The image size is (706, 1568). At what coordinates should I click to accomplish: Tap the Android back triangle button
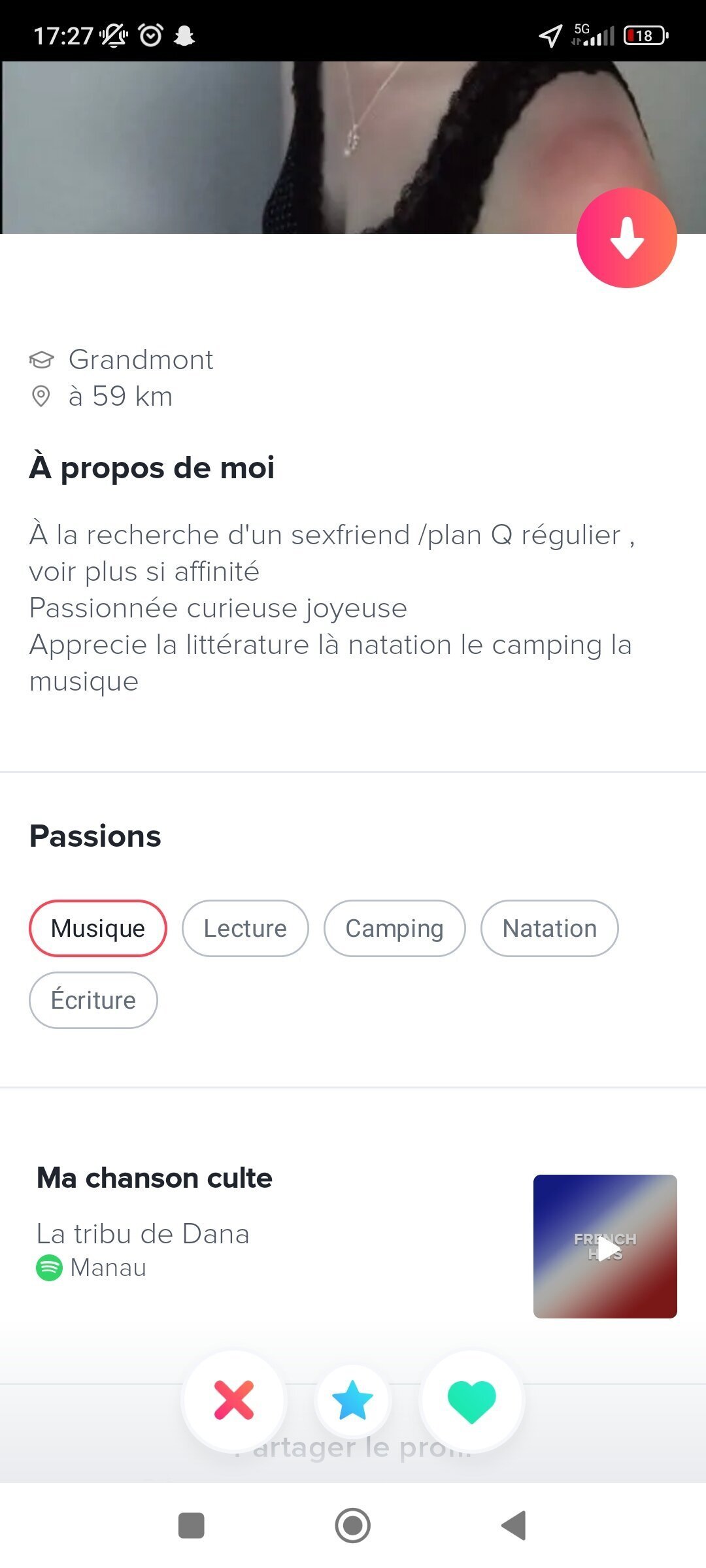514,1526
